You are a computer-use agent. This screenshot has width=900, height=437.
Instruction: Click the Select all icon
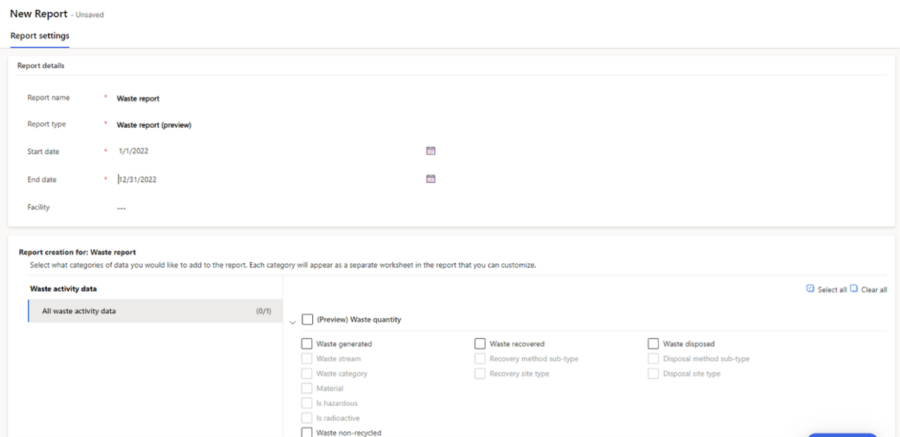810,289
